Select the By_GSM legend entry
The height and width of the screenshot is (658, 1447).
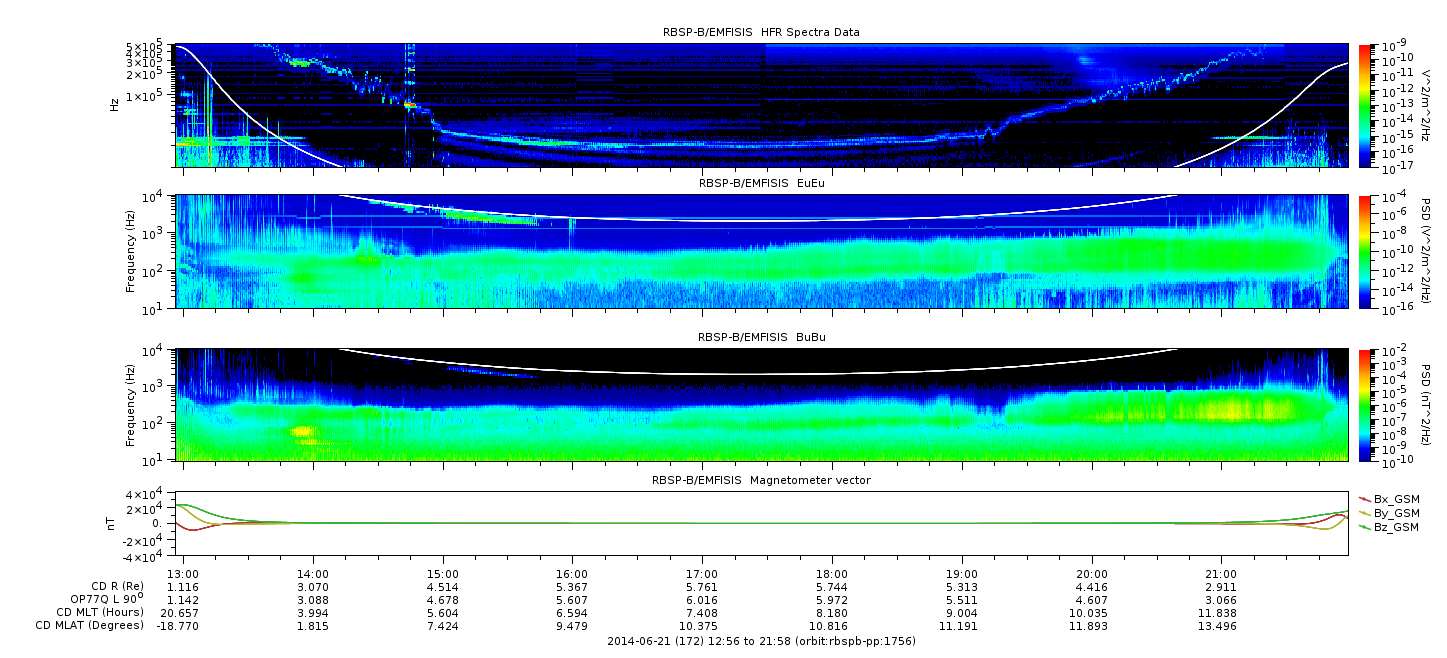tap(1389, 513)
